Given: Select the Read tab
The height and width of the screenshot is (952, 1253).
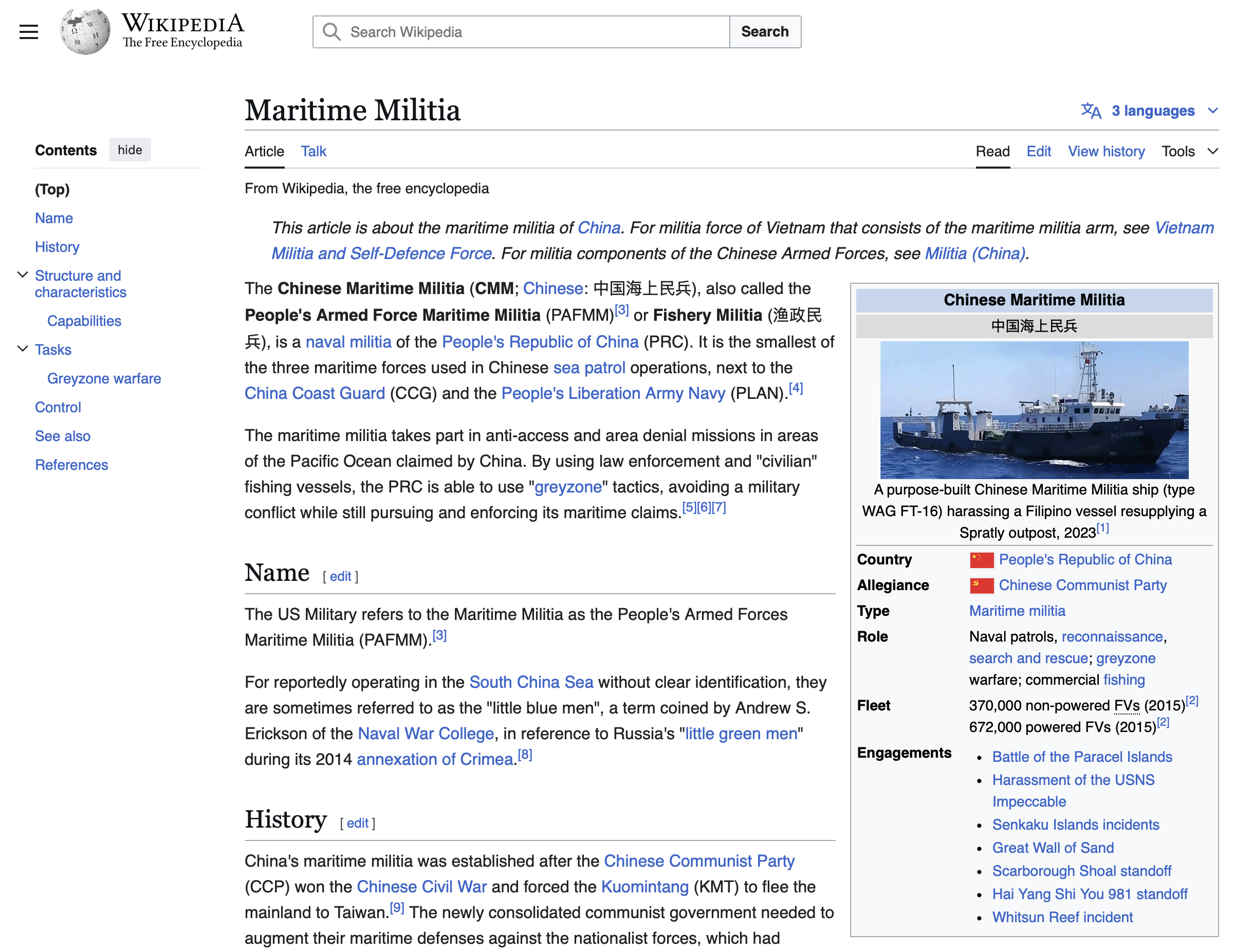Looking at the screenshot, I should tap(992, 151).
